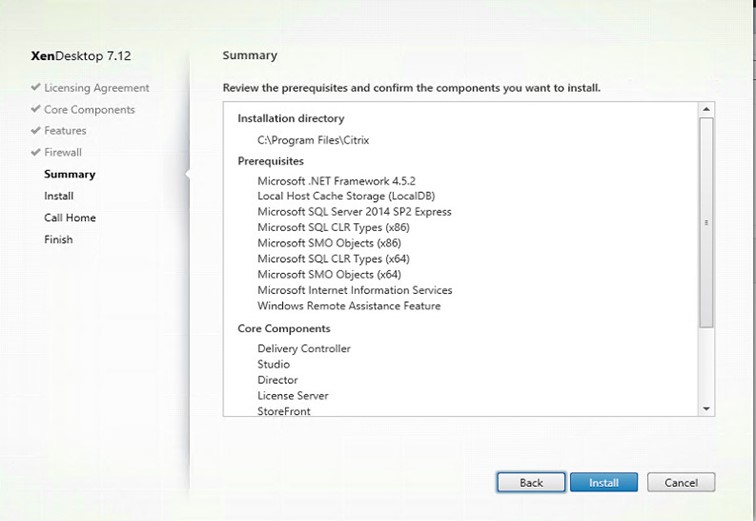Select the Finish step in sidebar

(x=58, y=239)
